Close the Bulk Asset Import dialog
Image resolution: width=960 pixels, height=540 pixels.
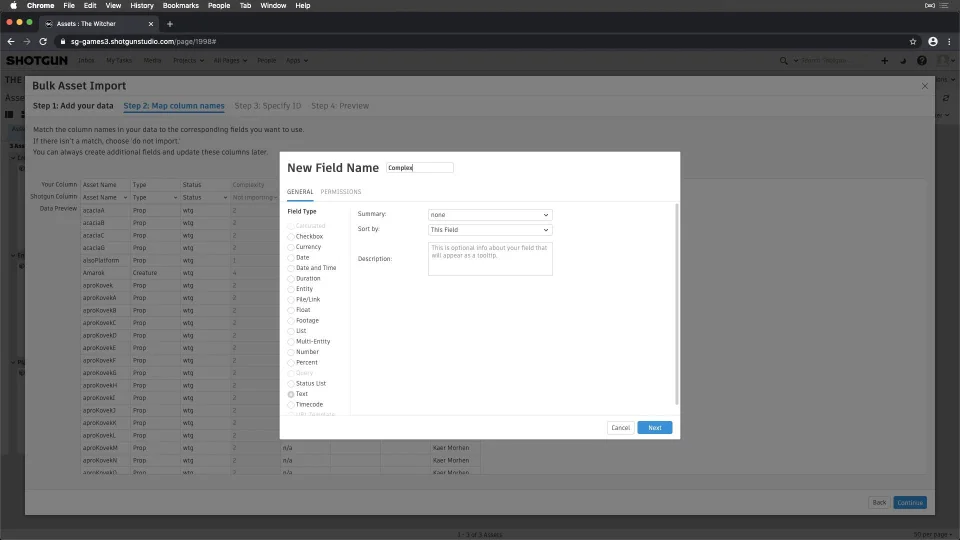924,86
